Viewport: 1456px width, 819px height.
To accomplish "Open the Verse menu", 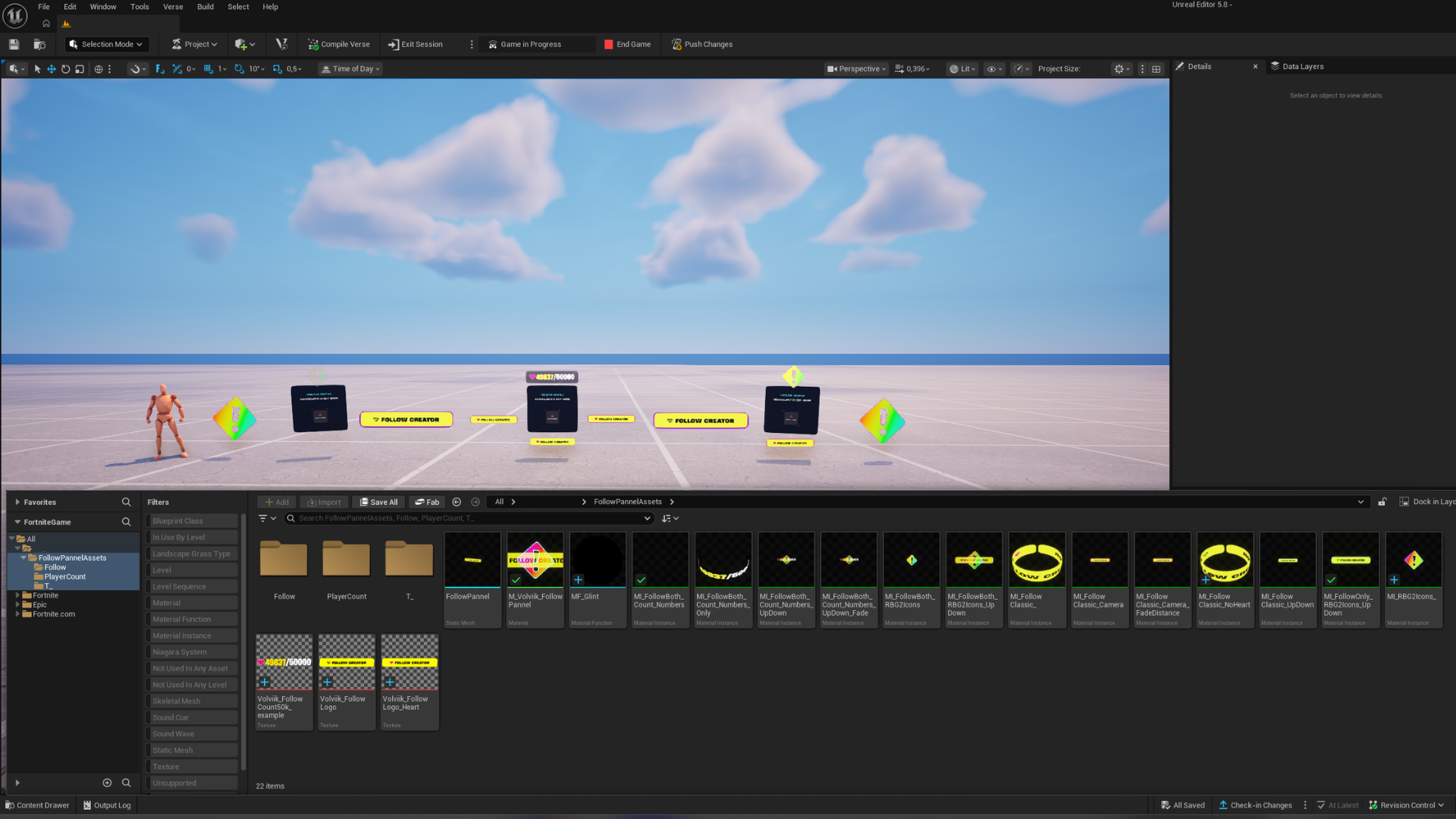I will pos(173,7).
